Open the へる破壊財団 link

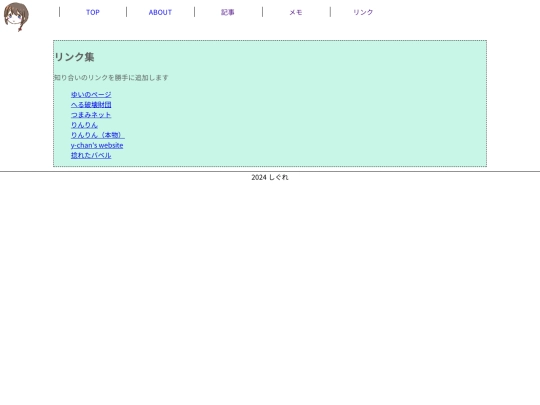point(91,105)
